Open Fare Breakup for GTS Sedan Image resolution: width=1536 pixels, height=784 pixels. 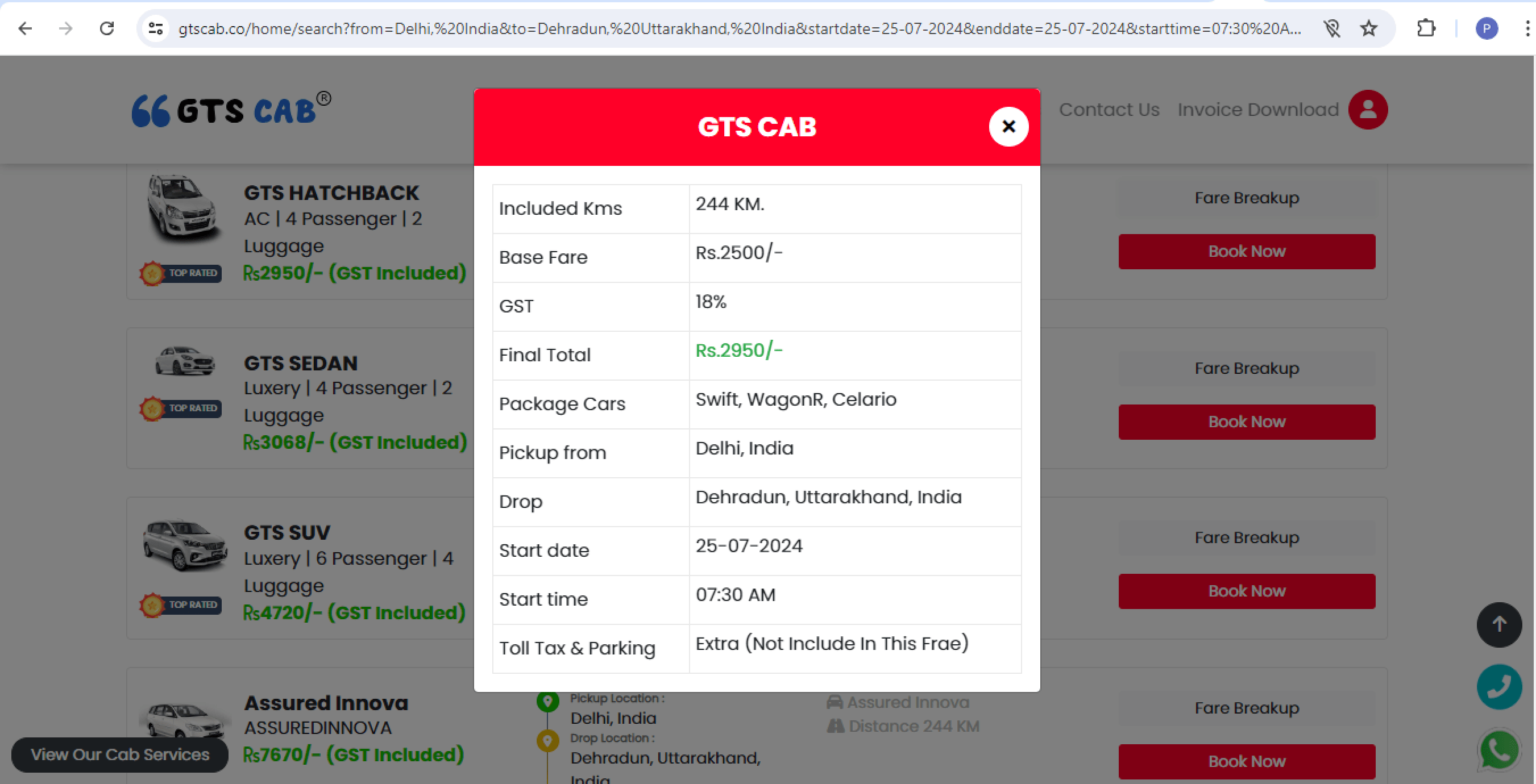1246,368
